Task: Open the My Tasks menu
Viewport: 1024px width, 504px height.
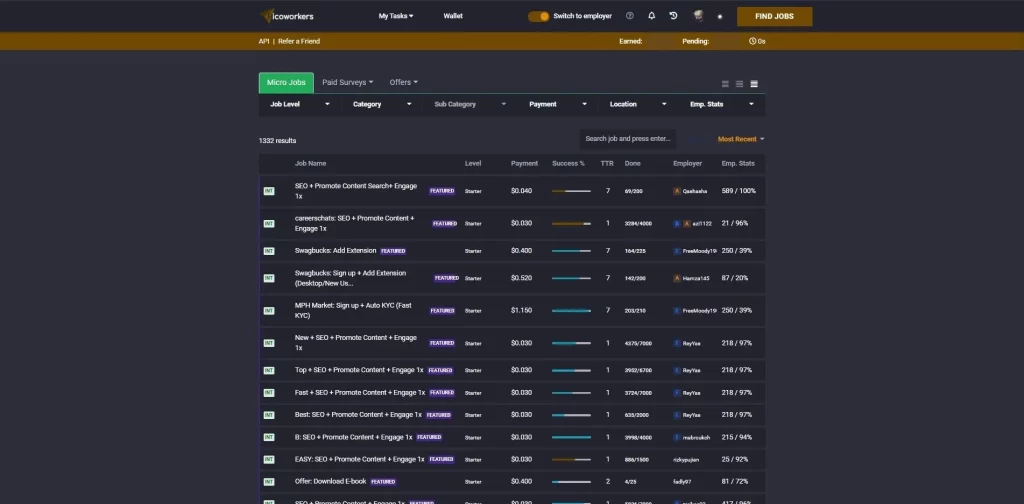Action: pyautogui.click(x=396, y=16)
